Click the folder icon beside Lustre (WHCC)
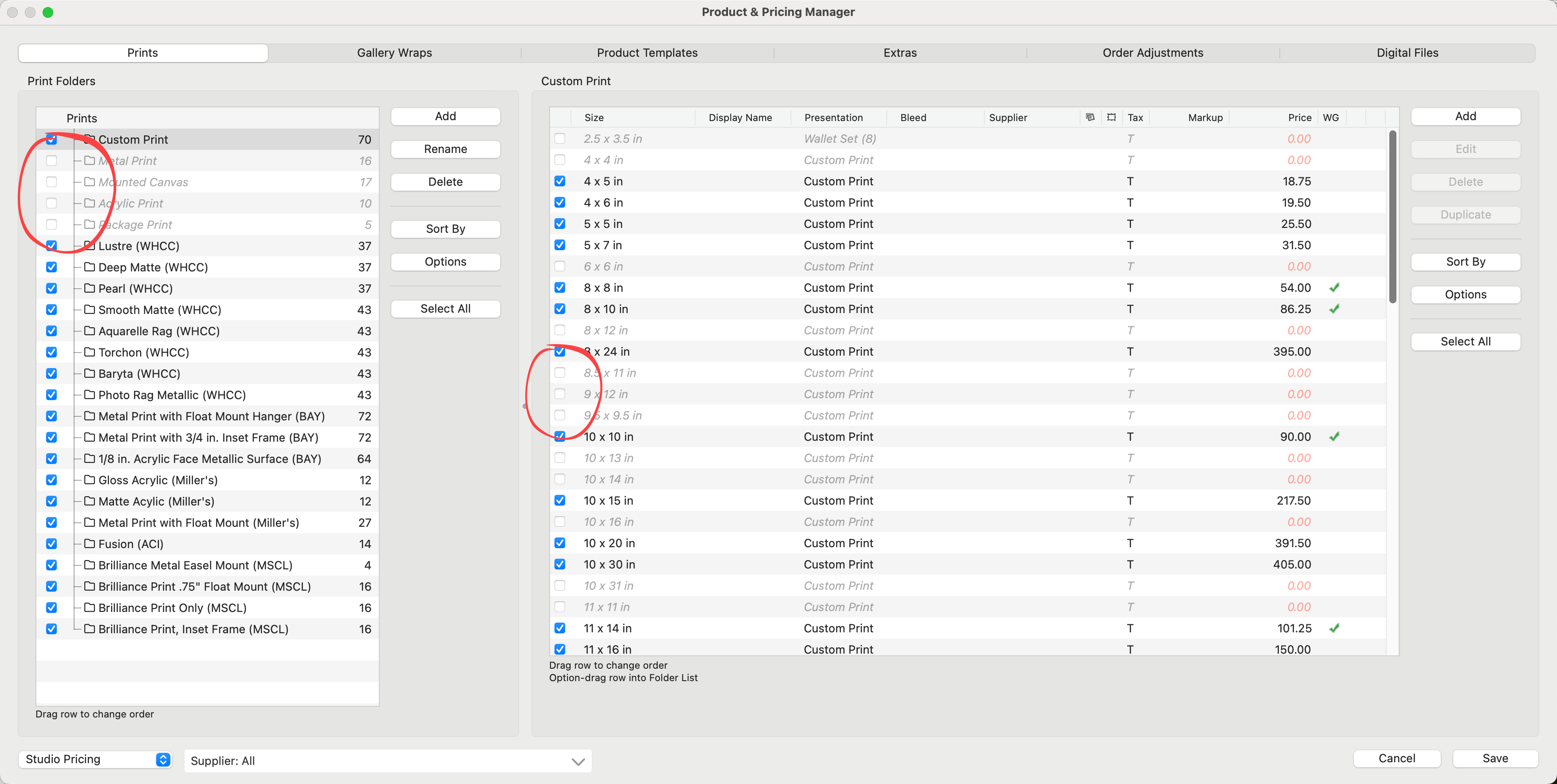1557x784 pixels. (90, 245)
